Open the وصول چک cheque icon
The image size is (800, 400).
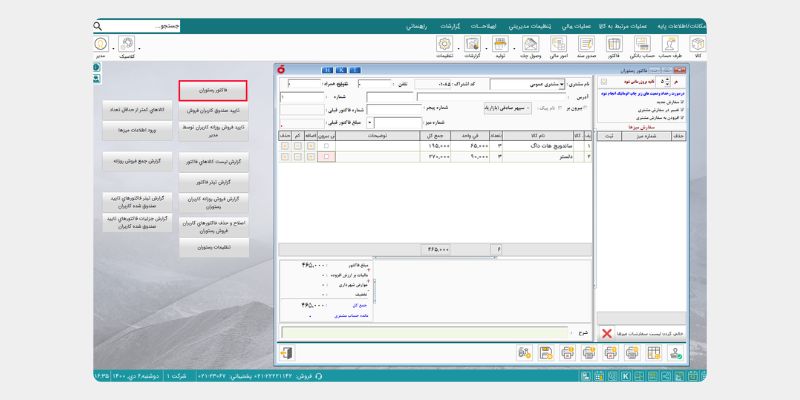pyautogui.click(x=531, y=44)
